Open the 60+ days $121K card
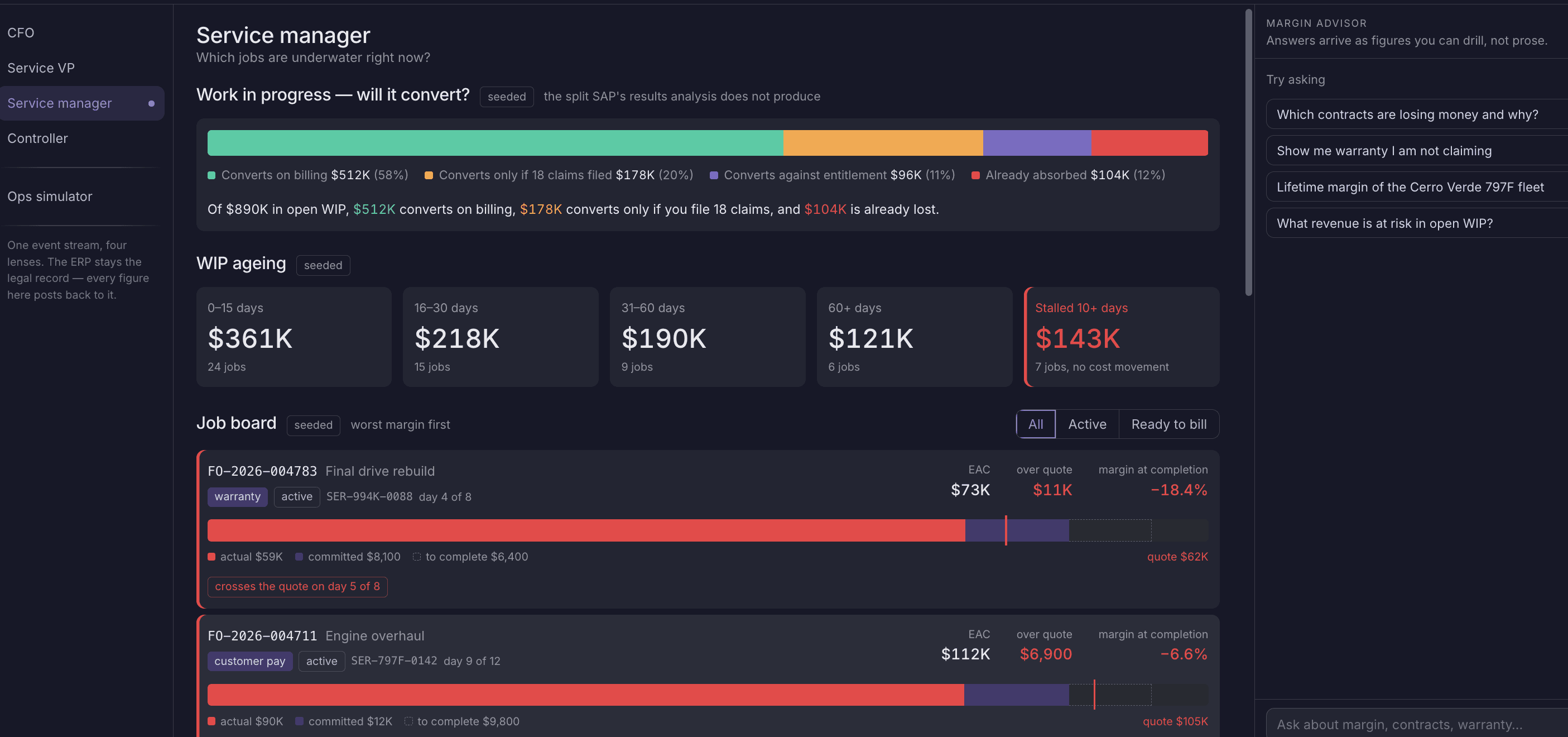Screen dimensions: 1568x737 914,337
